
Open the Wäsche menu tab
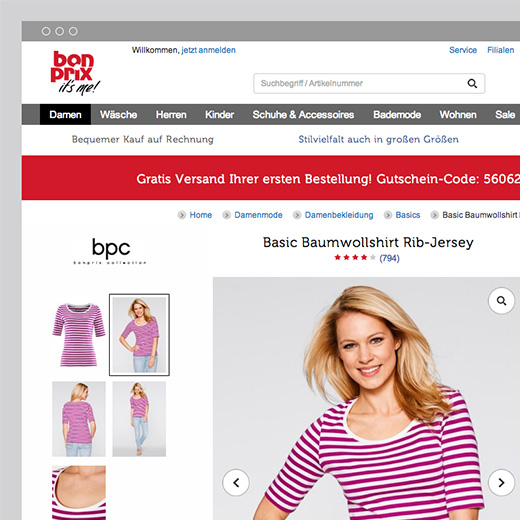point(118,115)
